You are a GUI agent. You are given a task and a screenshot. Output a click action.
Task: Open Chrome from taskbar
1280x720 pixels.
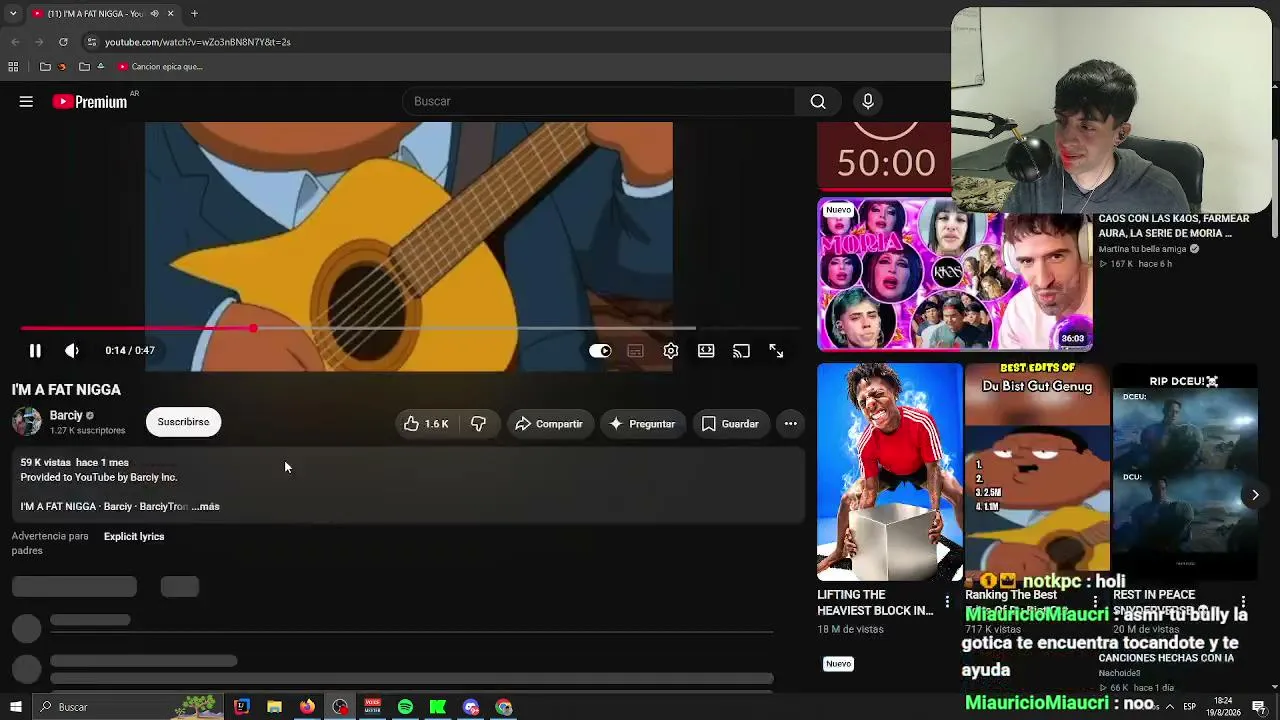tap(504, 707)
